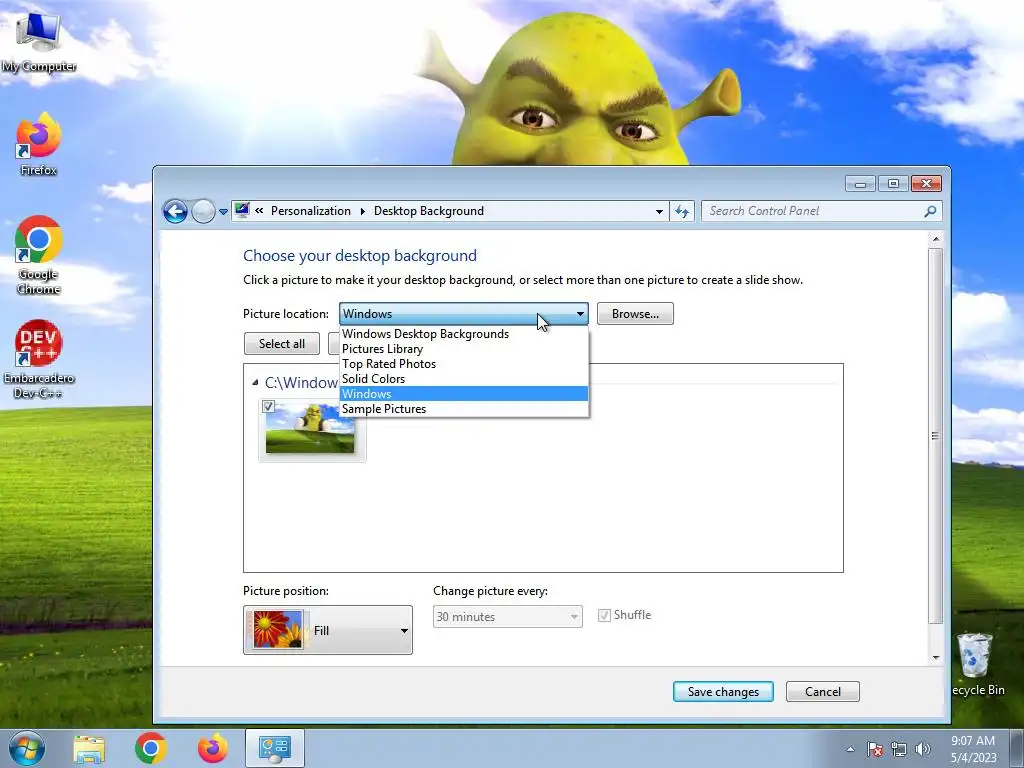Viewport: 1024px width, 768px height.
Task: Click the Cancel button
Action: coord(822,692)
